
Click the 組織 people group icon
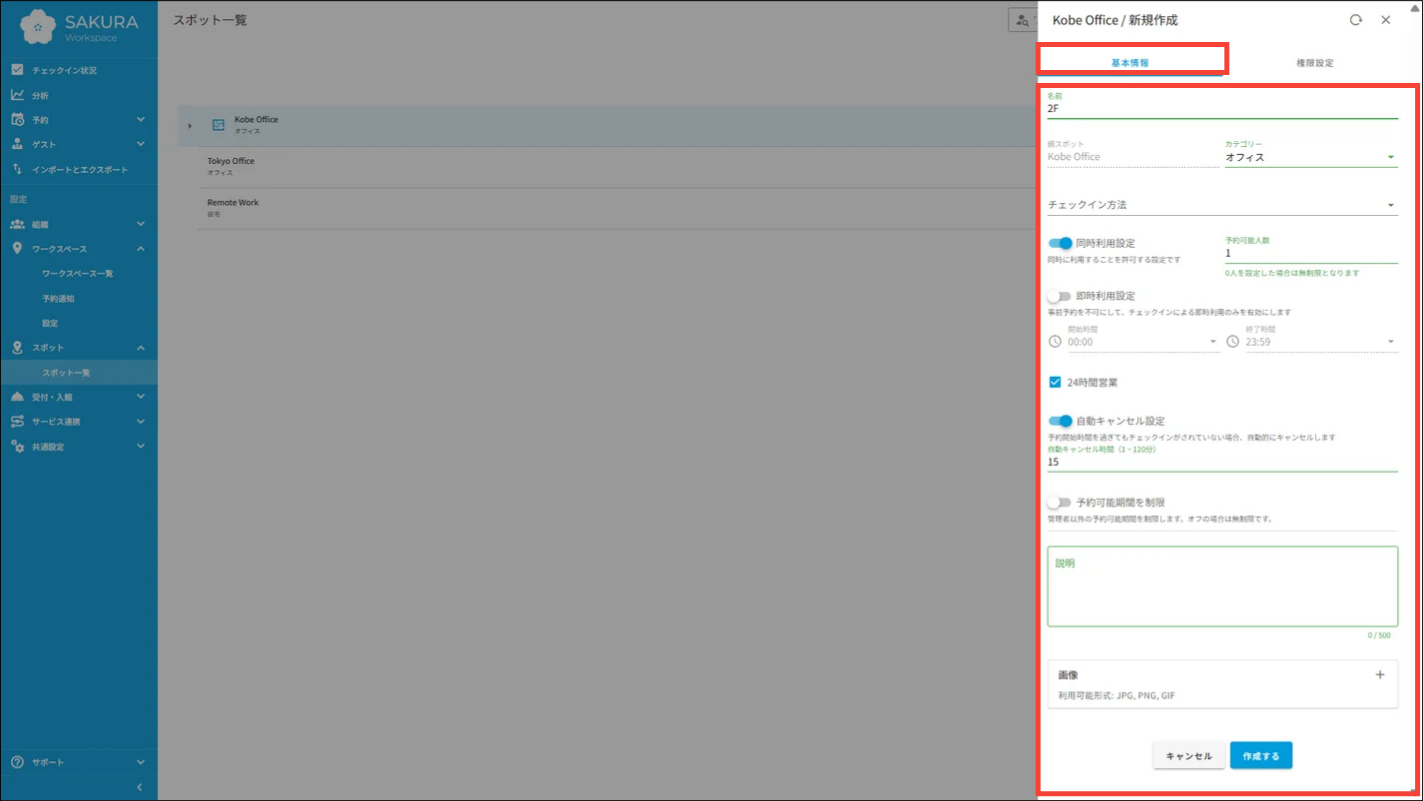coord(17,224)
